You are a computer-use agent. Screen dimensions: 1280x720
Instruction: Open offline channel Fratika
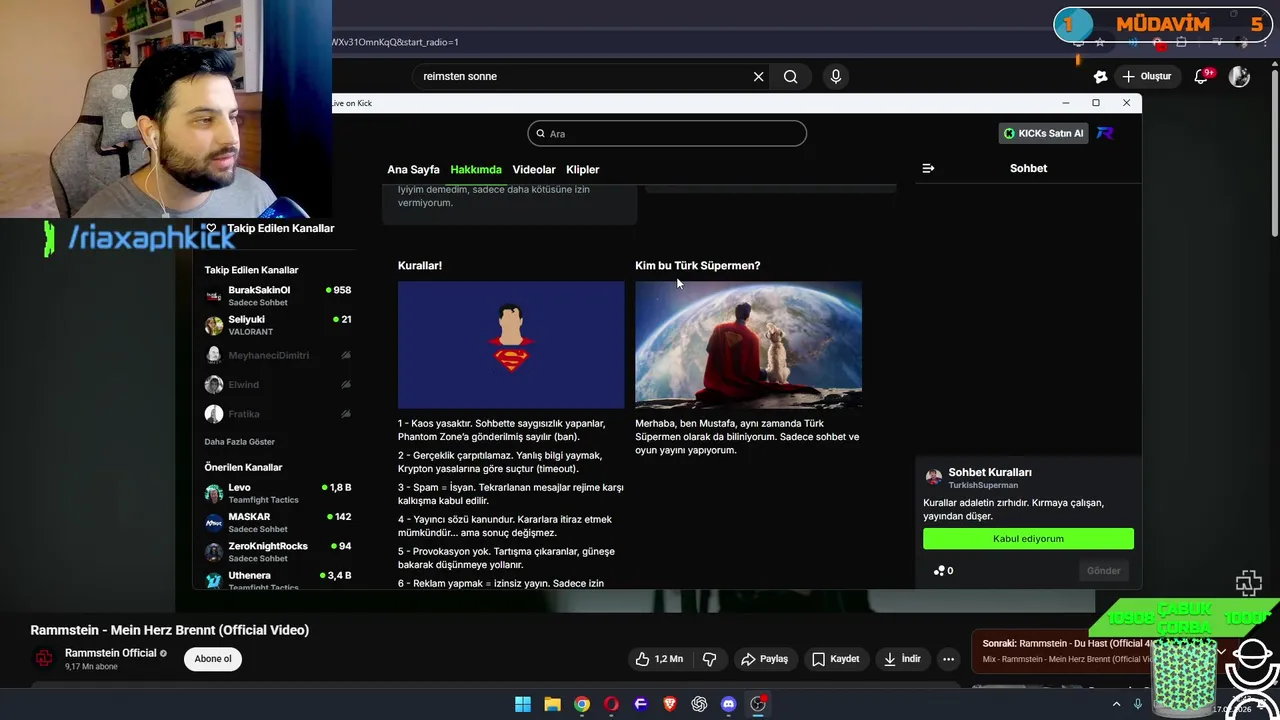pyautogui.click(x=278, y=413)
